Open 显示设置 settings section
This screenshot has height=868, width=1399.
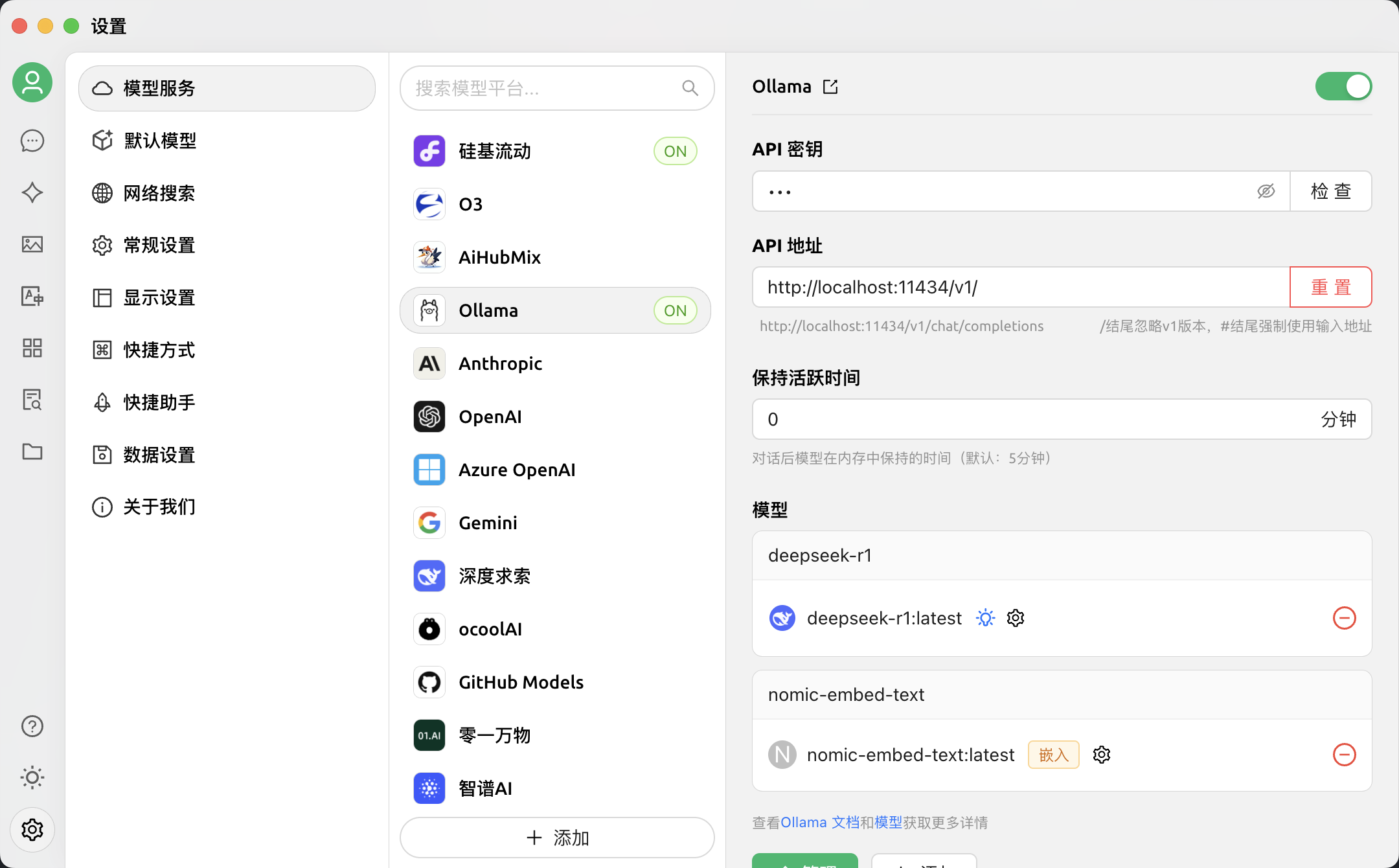pyautogui.click(x=227, y=298)
